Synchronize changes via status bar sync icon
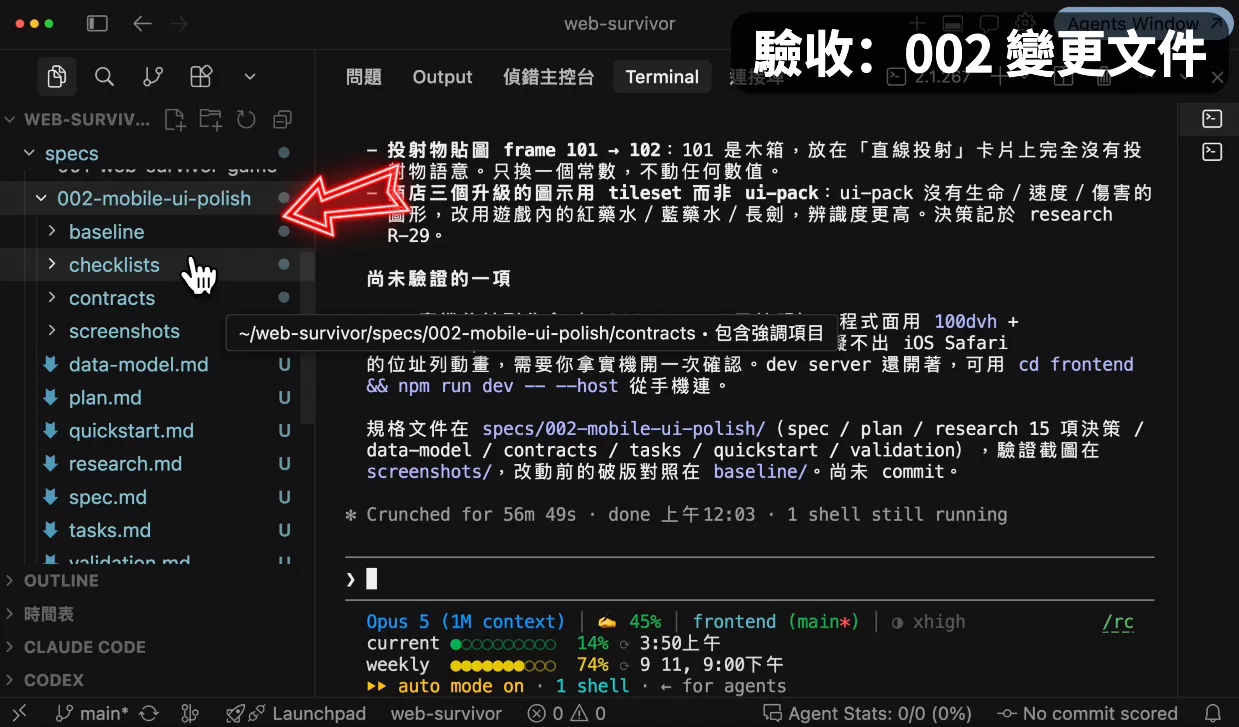The image size is (1239, 727). [x=149, y=713]
